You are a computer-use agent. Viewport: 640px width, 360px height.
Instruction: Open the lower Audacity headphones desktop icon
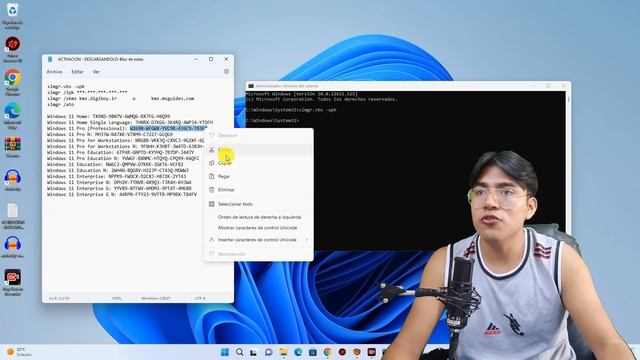[13, 244]
